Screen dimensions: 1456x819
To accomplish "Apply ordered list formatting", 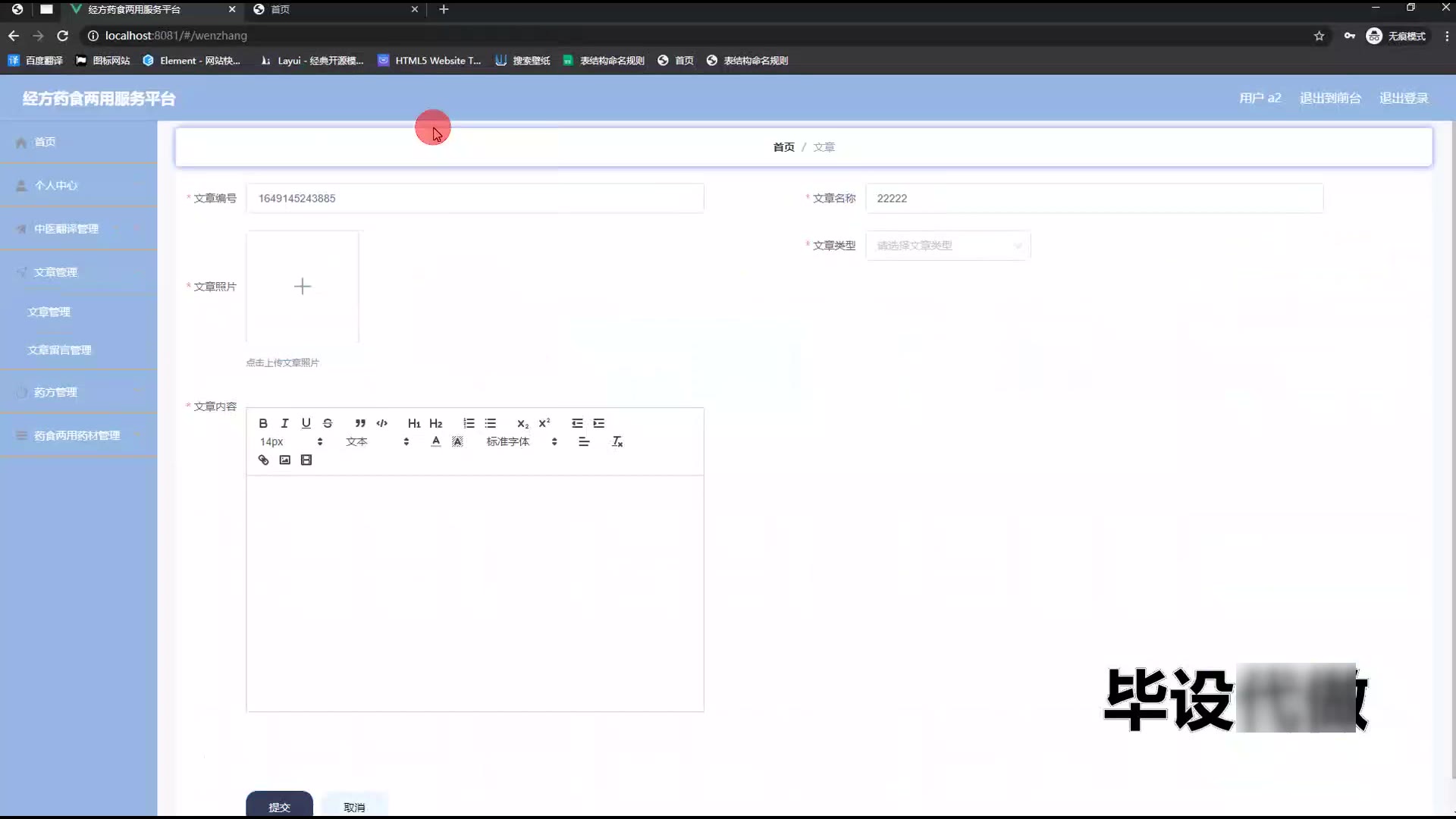I will (469, 423).
